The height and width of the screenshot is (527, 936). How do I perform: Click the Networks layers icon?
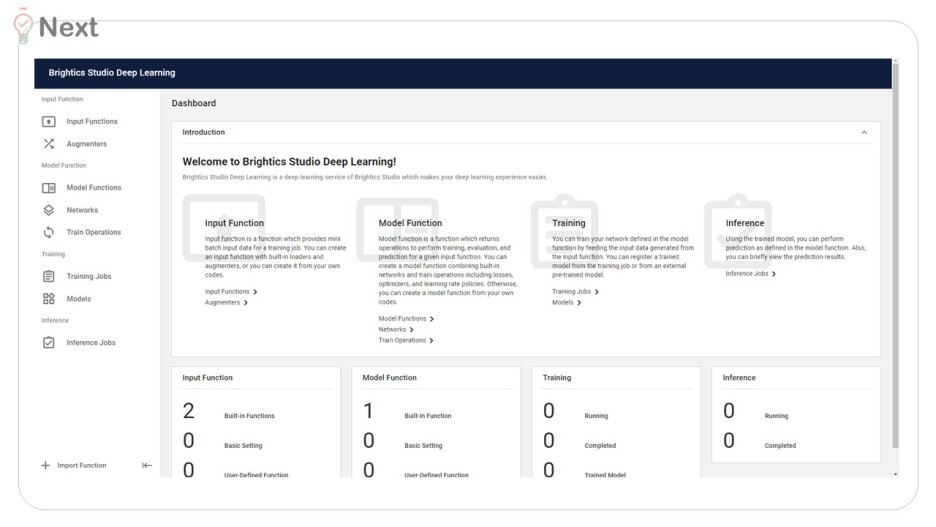[x=48, y=210]
